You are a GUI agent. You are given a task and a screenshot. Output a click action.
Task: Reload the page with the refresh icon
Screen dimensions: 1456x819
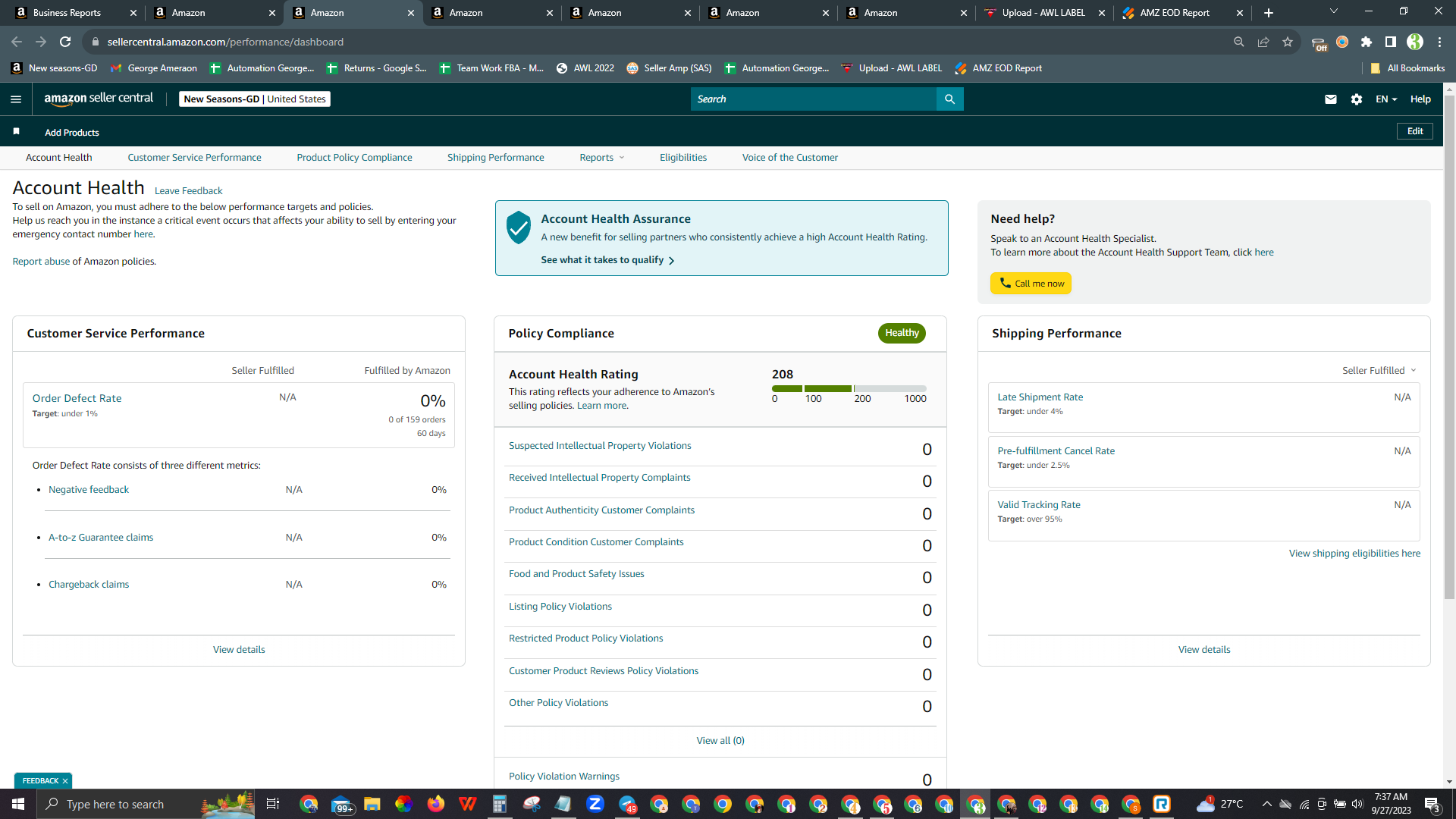(x=65, y=42)
